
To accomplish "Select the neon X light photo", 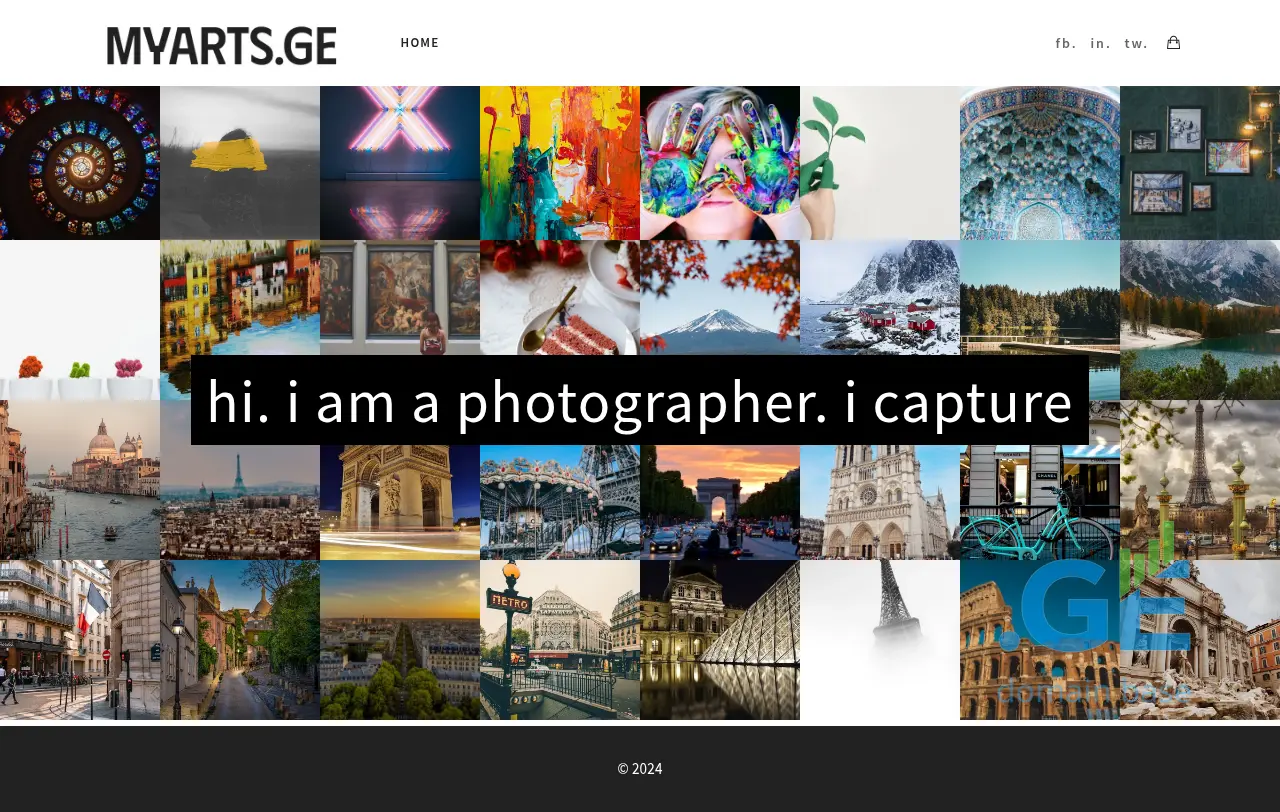I will tap(400, 163).
